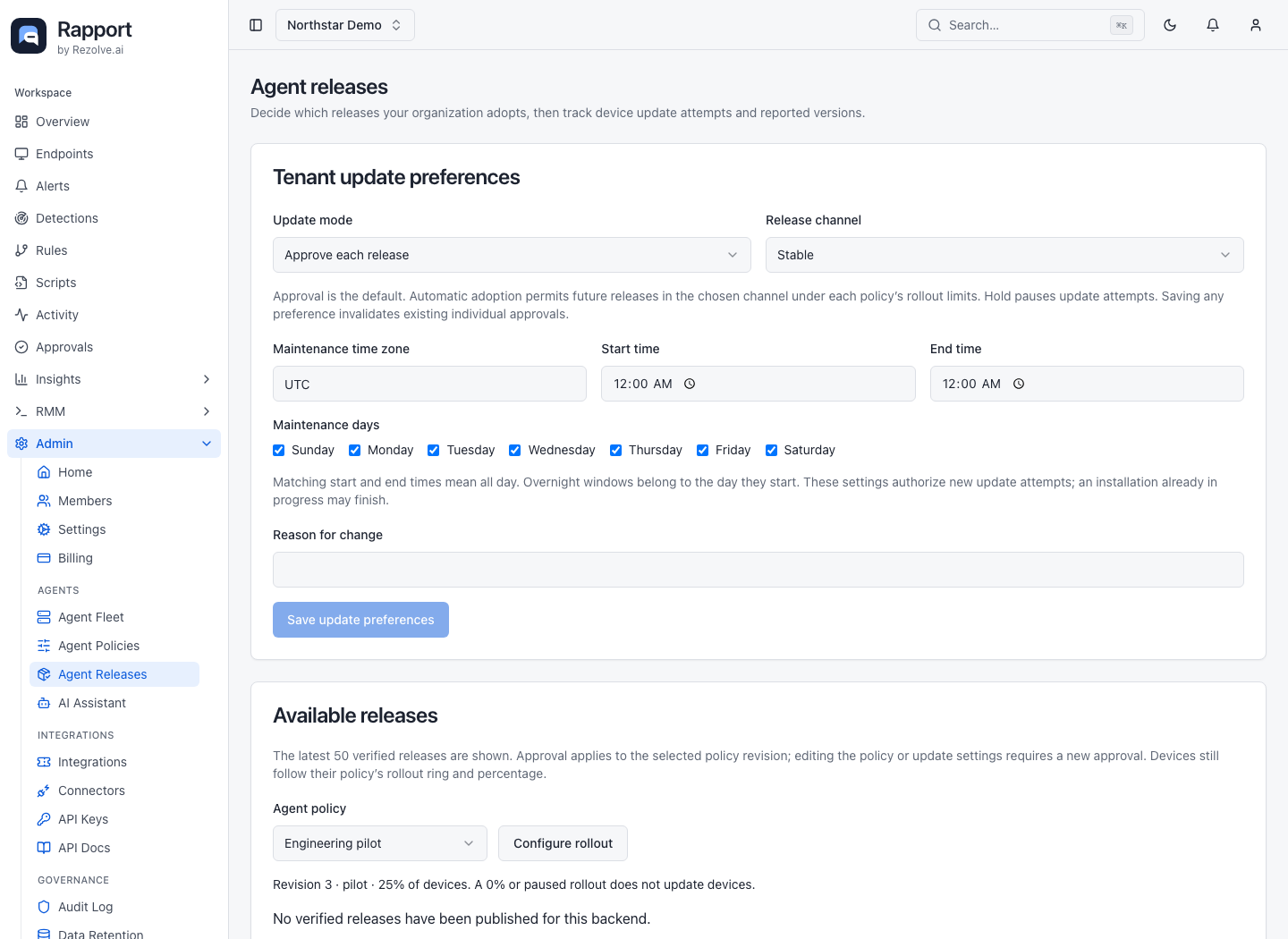Navigate to Integrations page
Image resolution: width=1288 pixels, height=939 pixels.
pos(114,762)
